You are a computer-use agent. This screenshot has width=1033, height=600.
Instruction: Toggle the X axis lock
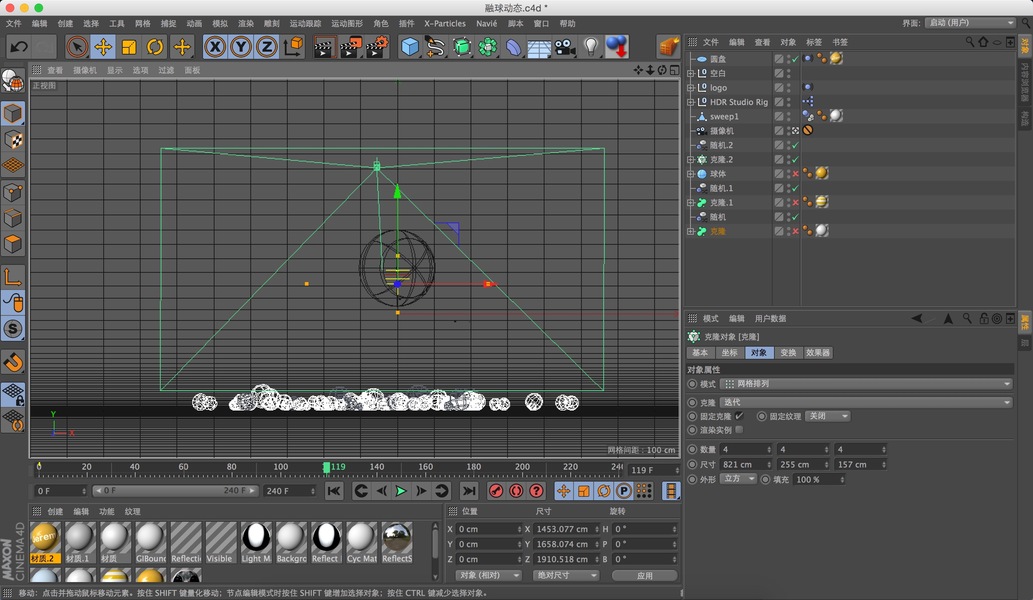[215, 47]
